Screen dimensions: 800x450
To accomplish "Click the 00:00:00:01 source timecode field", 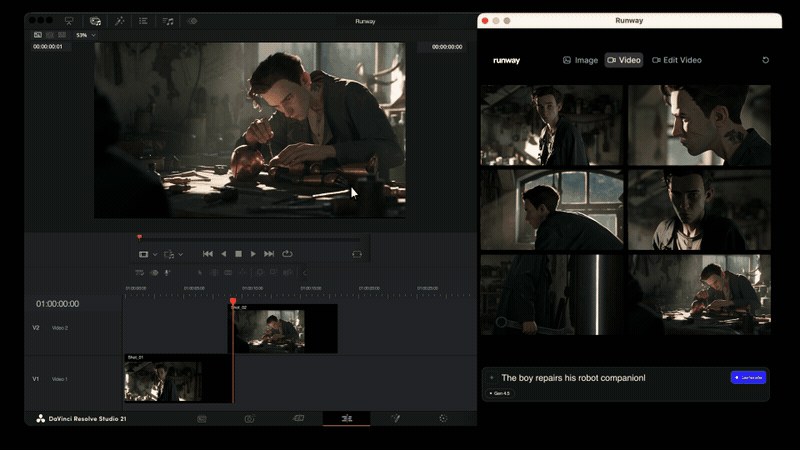I will tap(47, 46).
